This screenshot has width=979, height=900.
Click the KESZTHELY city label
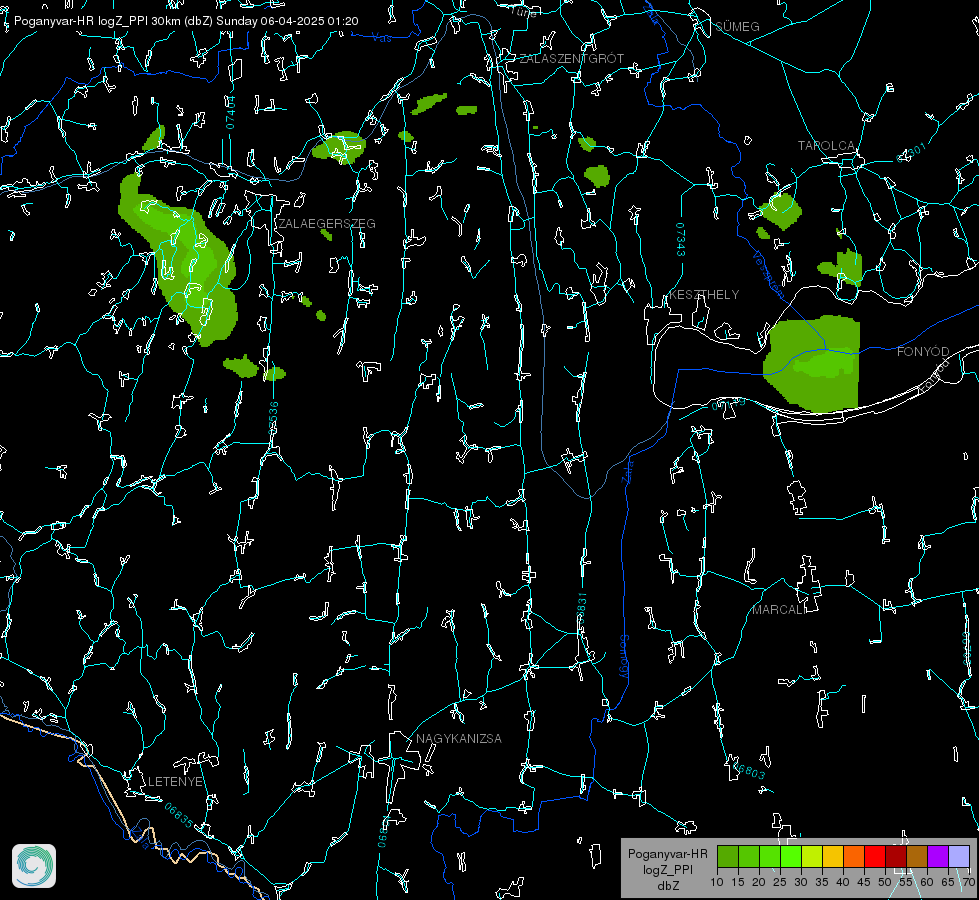704,295
